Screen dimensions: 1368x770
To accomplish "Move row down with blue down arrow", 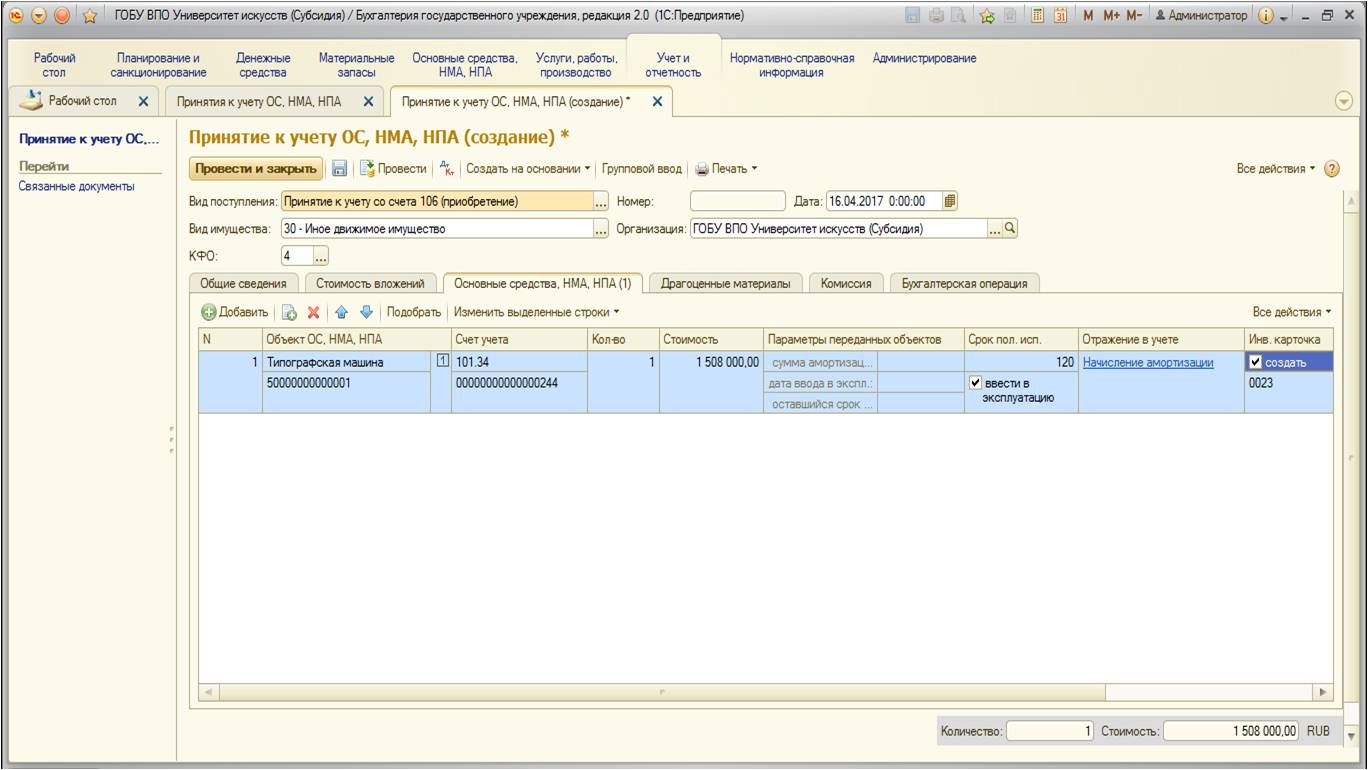I will (366, 312).
